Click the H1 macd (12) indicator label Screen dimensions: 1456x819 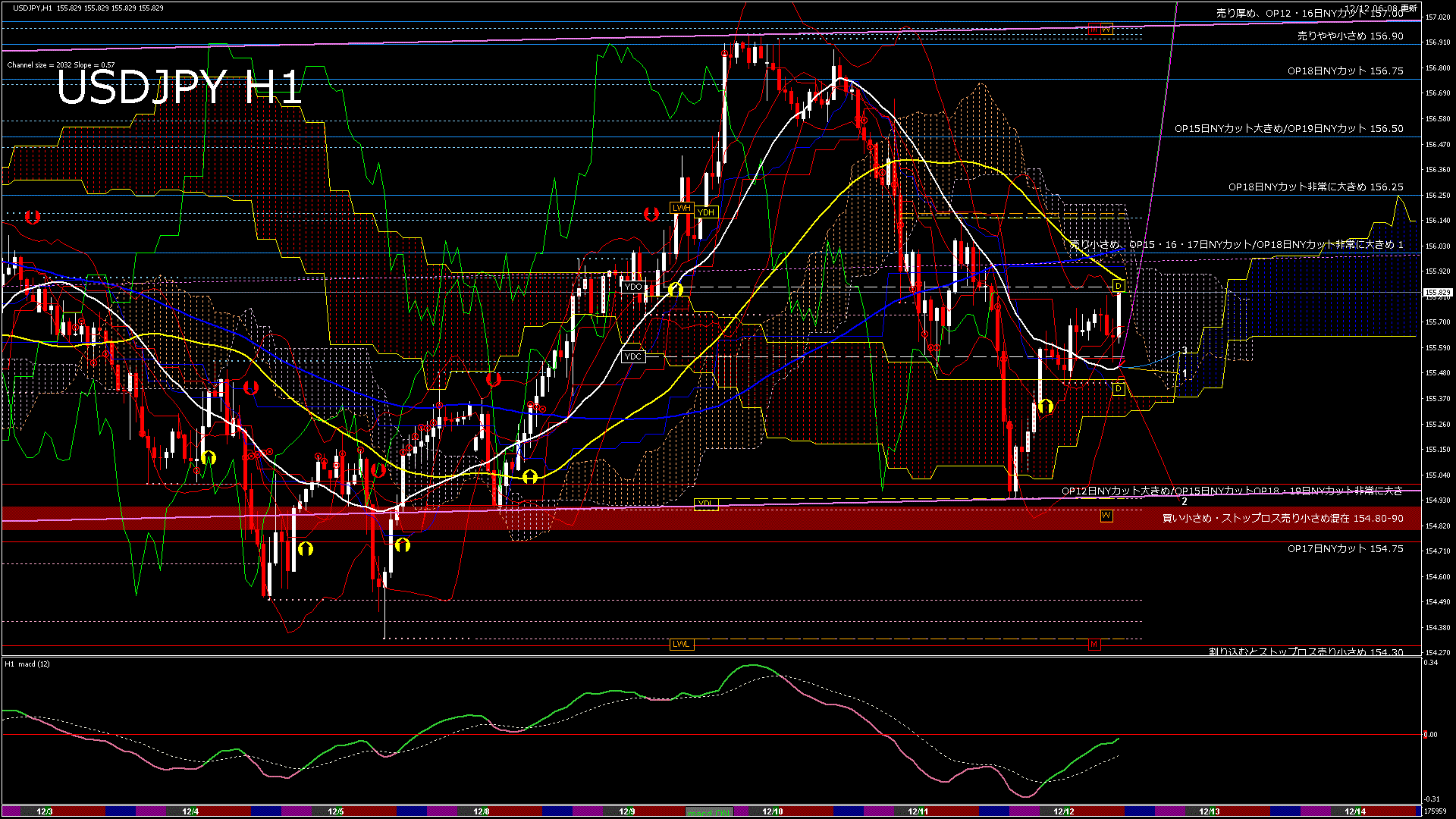click(x=27, y=664)
